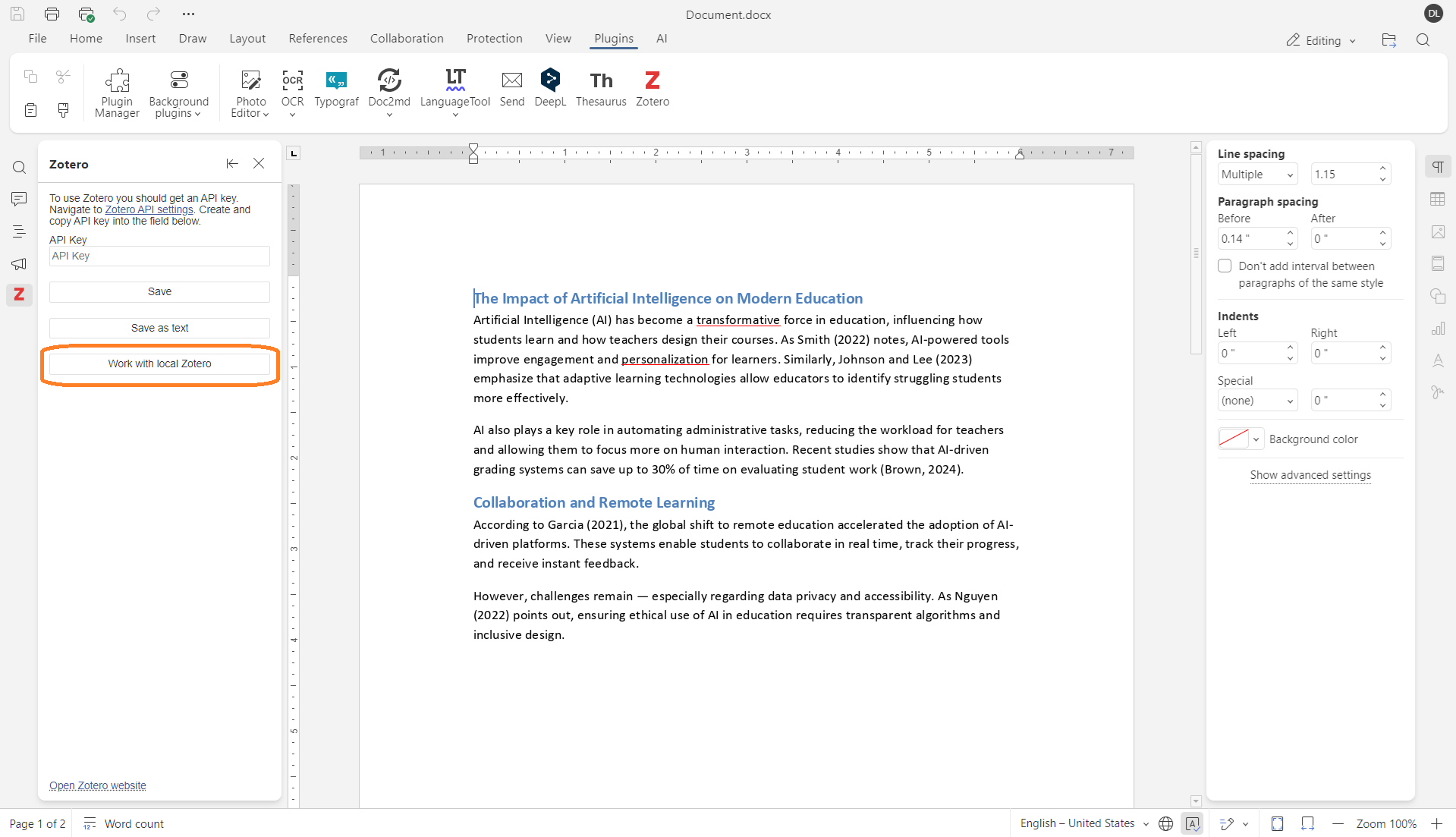Expand the Special indent (none) dropdown
The image size is (1456, 837).
point(1257,400)
